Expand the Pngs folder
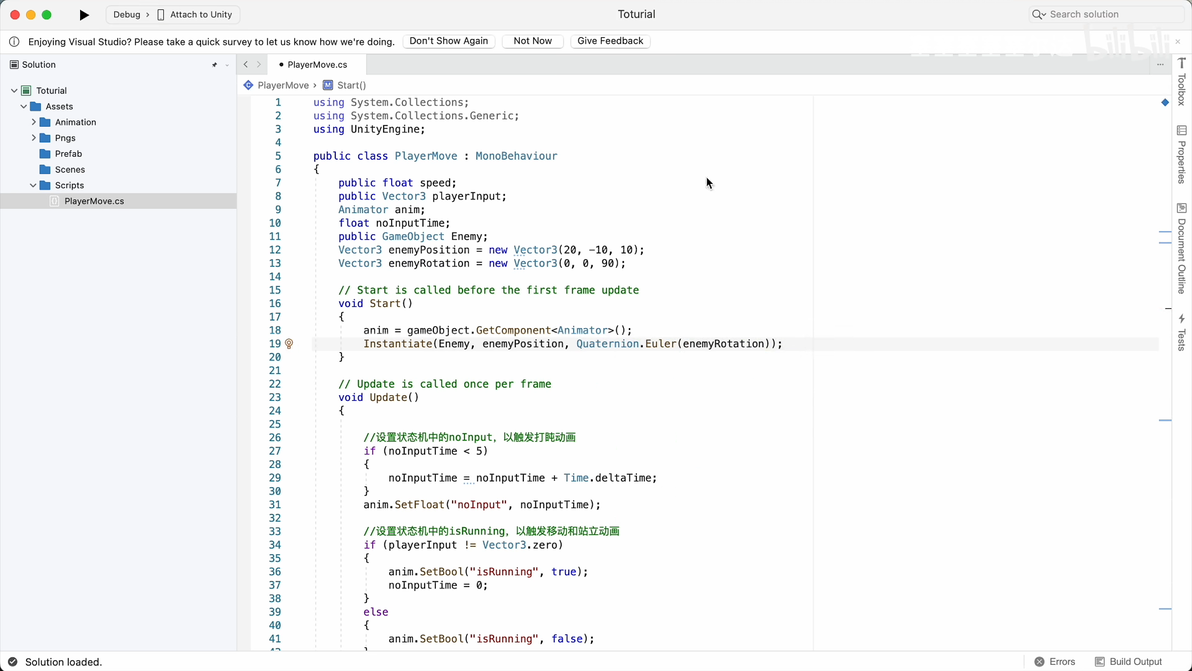 [x=33, y=138]
